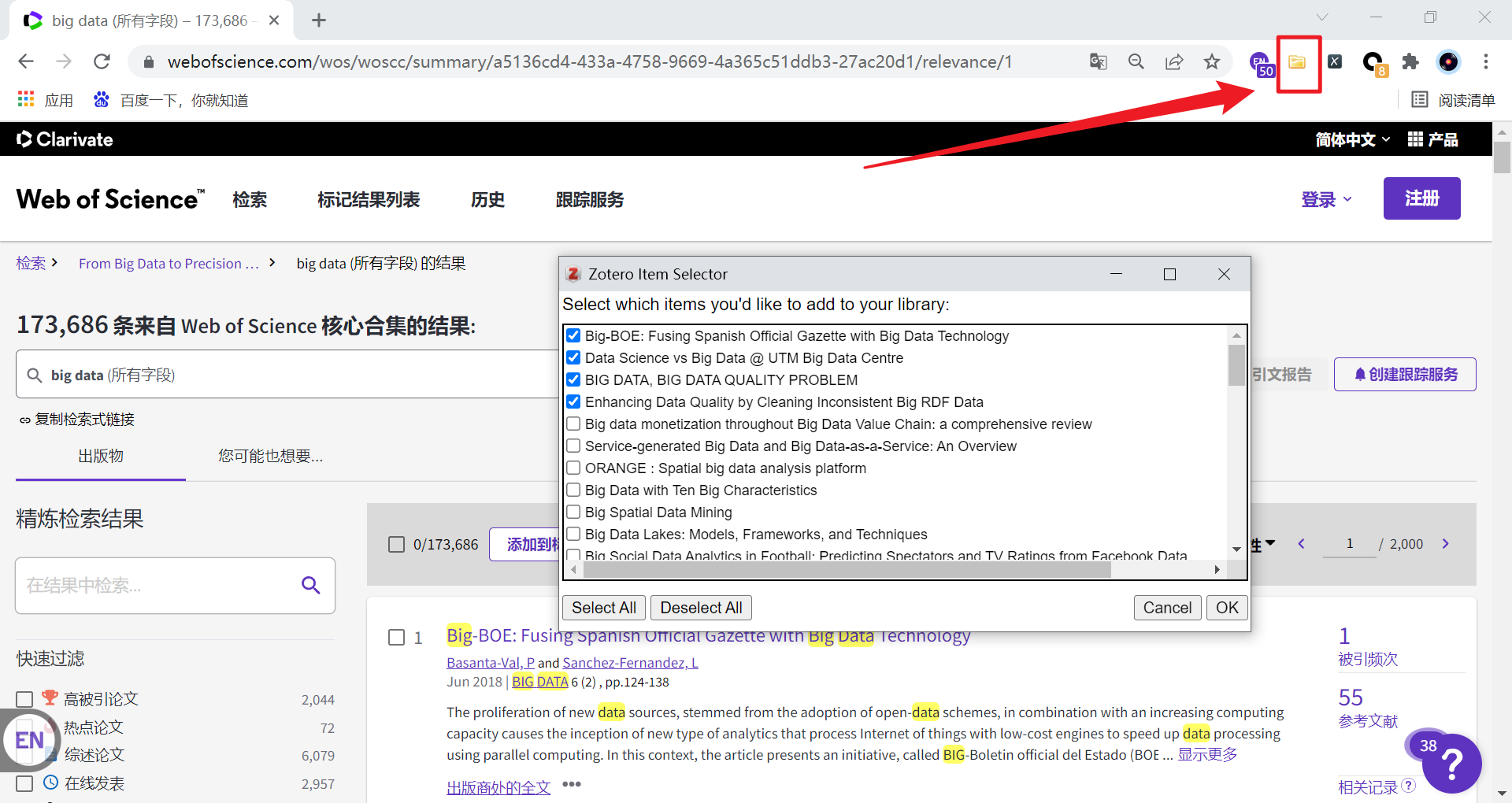Open the apps grid shortcut

[45, 100]
